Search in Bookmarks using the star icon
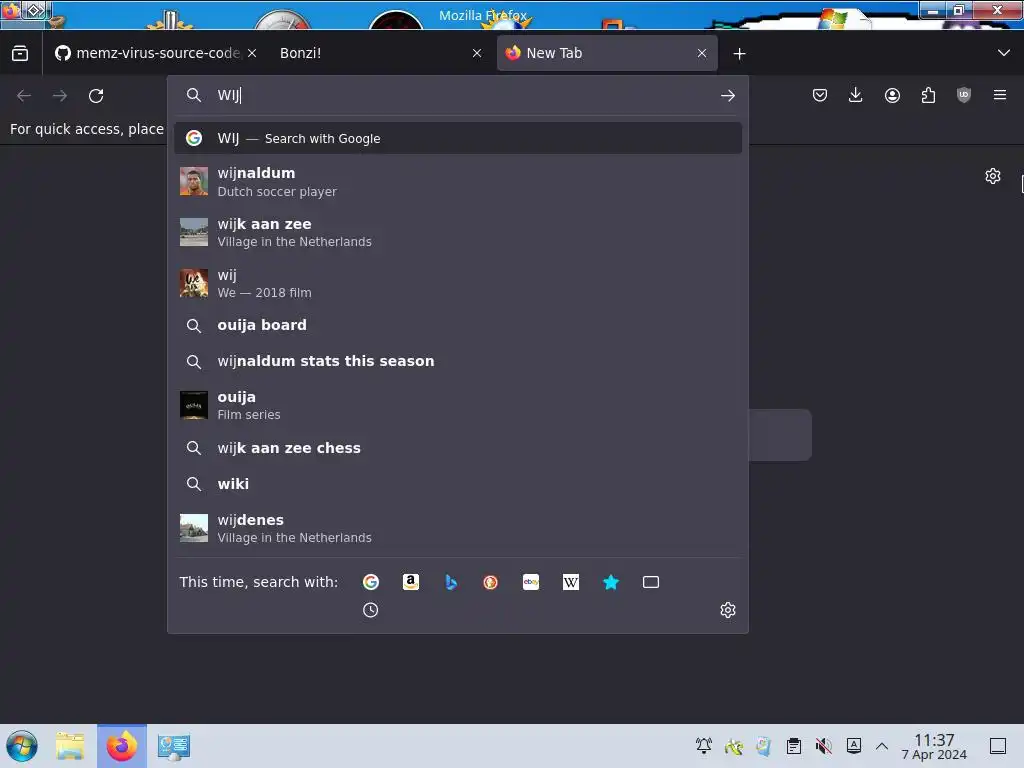The width and height of the screenshot is (1024, 768). coord(611,582)
